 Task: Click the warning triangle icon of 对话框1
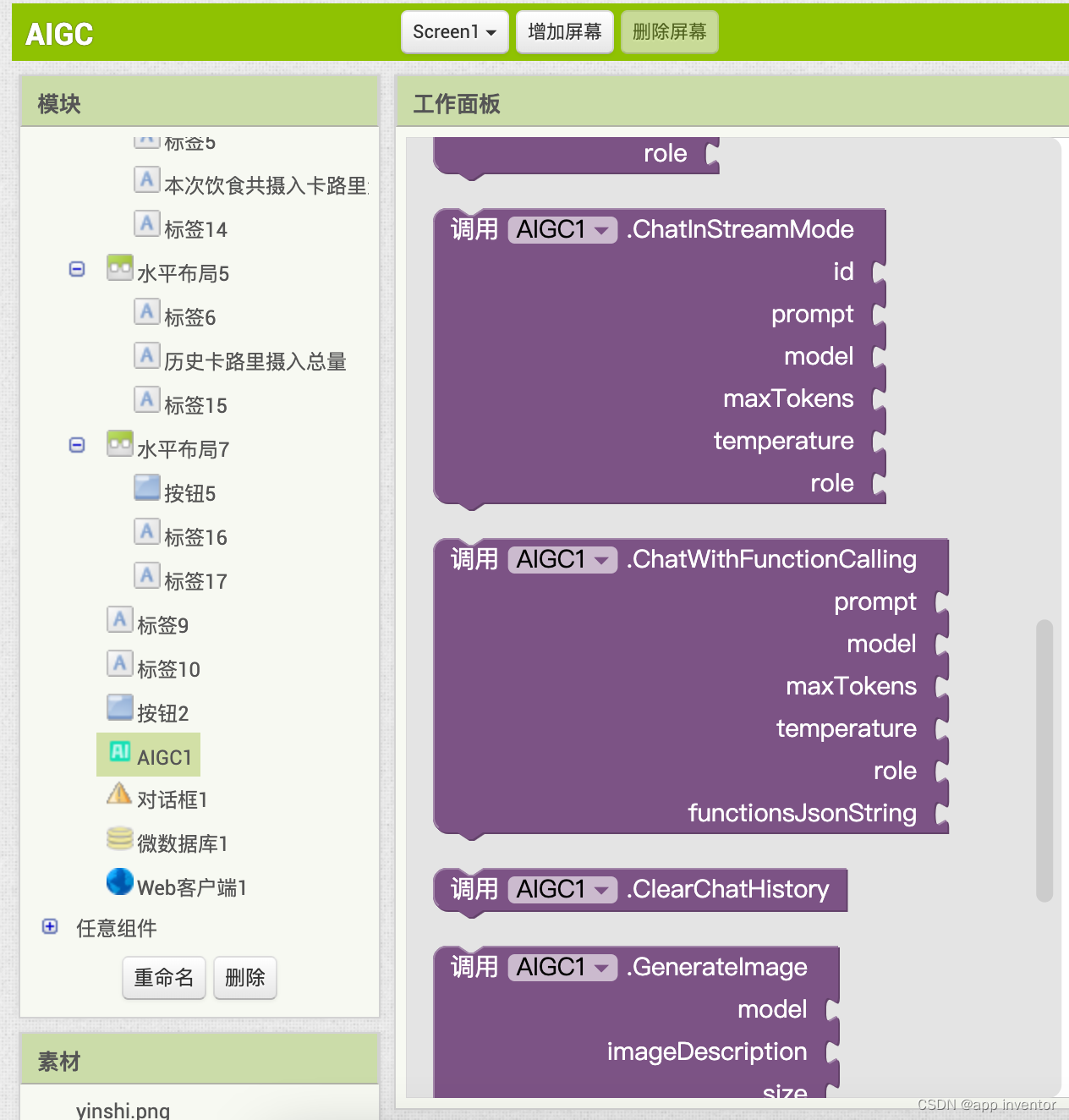[119, 793]
